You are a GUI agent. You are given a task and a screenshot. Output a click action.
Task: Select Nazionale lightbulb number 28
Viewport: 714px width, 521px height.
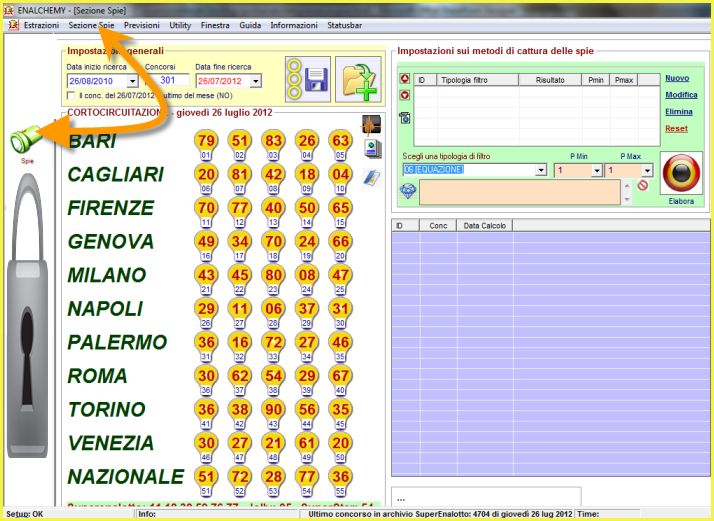273,481
